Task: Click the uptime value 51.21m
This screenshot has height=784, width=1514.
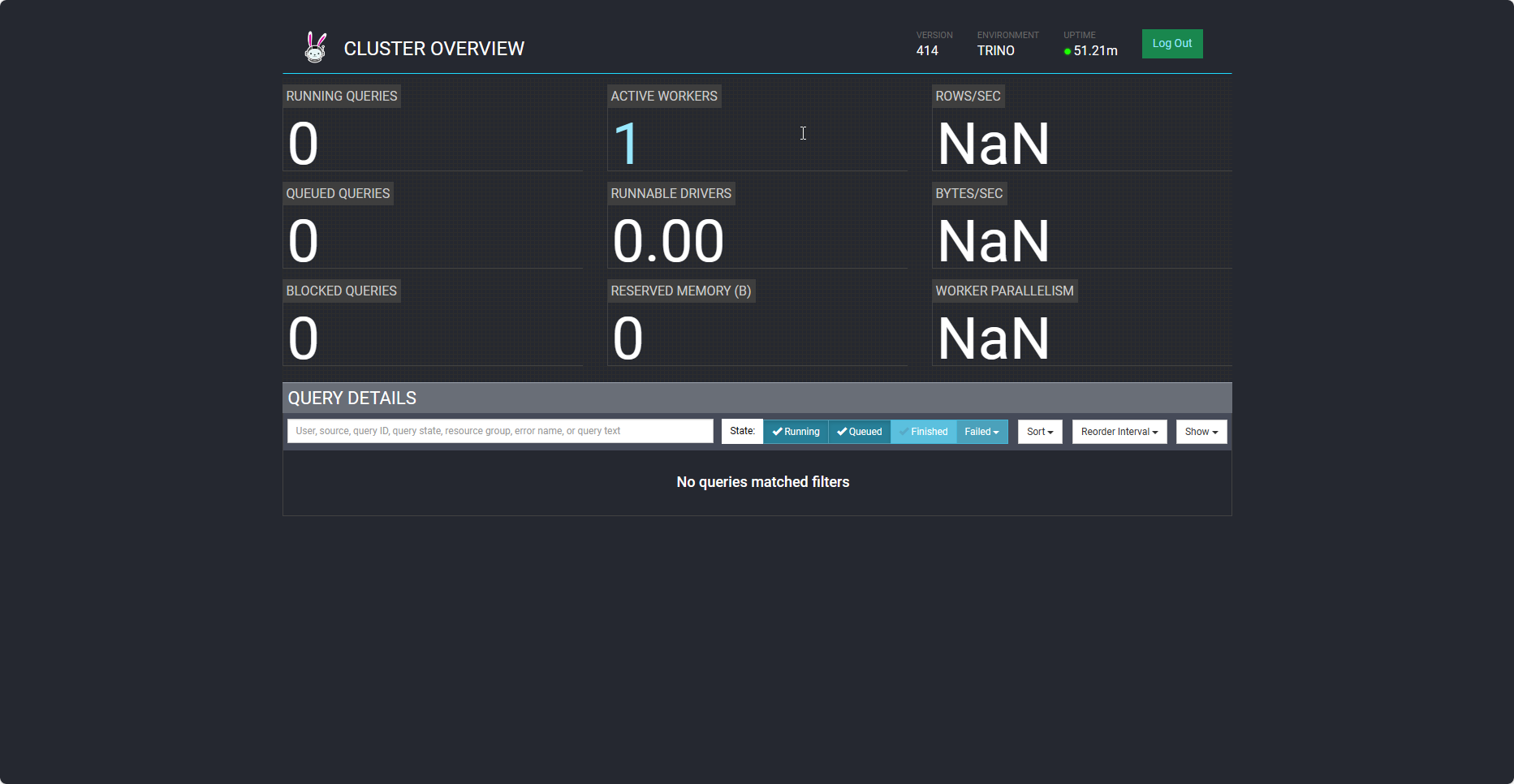Action: pyautogui.click(x=1096, y=50)
